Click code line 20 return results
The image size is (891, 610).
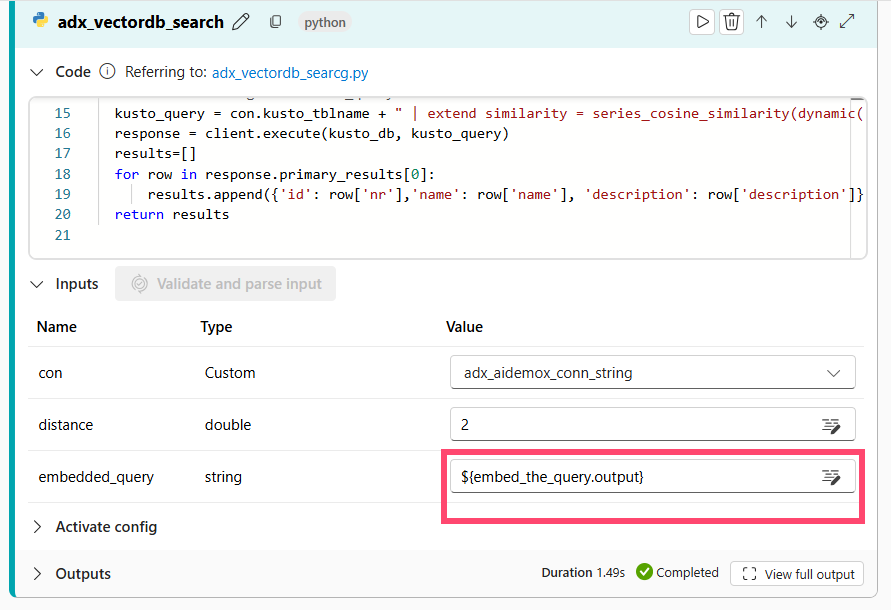[172, 215]
